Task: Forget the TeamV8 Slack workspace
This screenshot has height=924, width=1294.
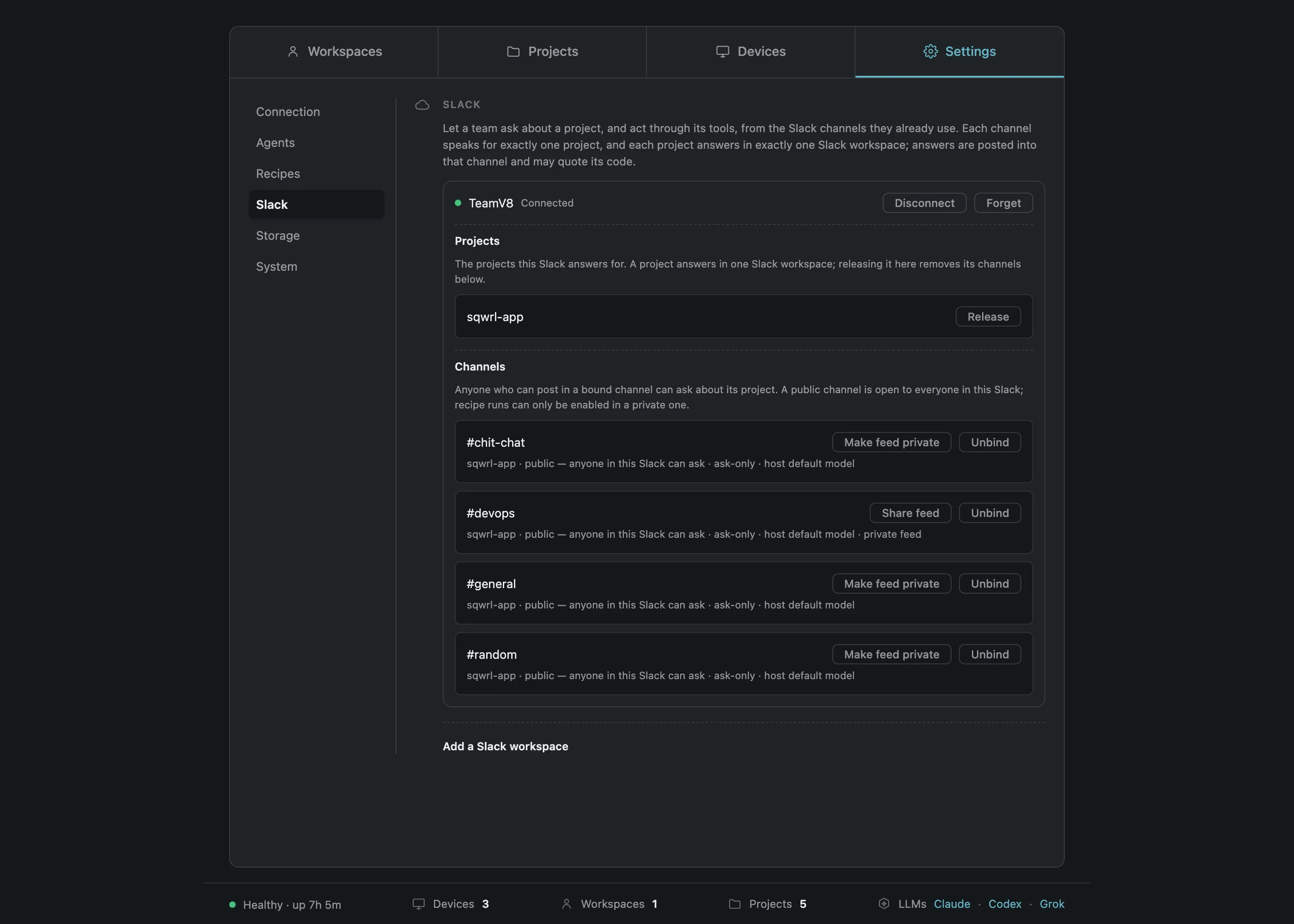Action: [x=1003, y=203]
